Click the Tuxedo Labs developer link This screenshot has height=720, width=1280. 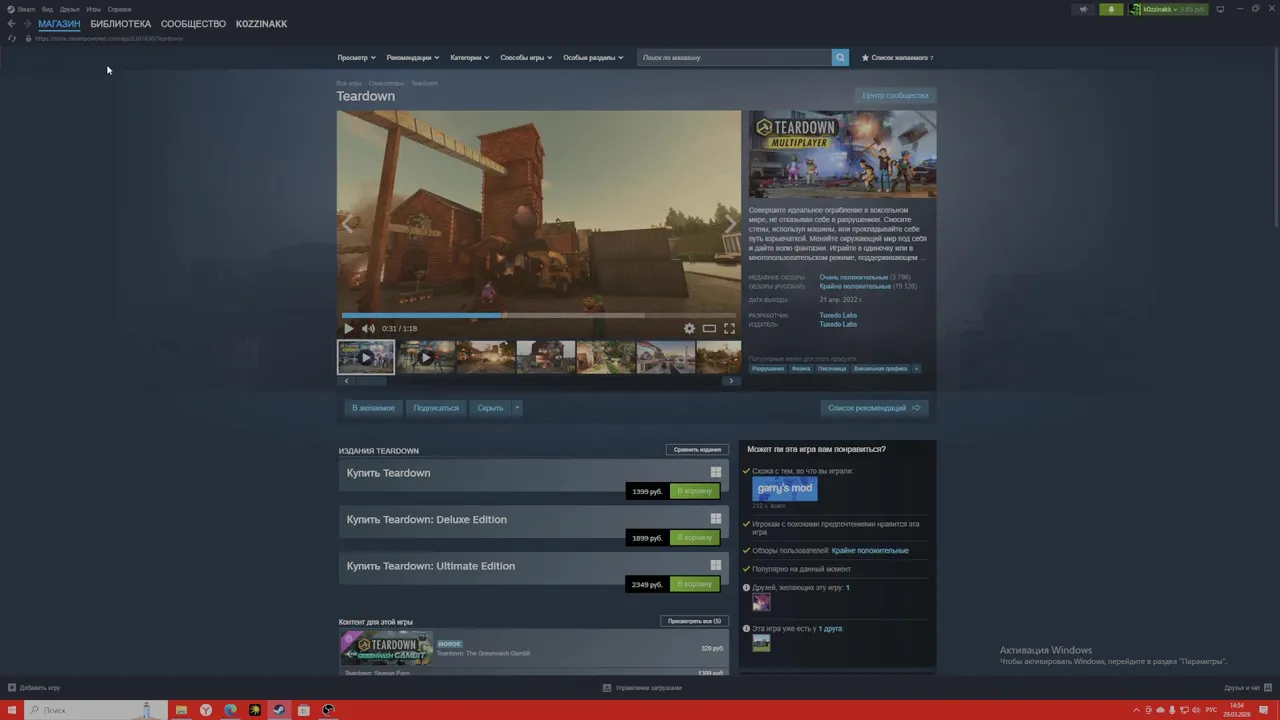click(x=838, y=315)
